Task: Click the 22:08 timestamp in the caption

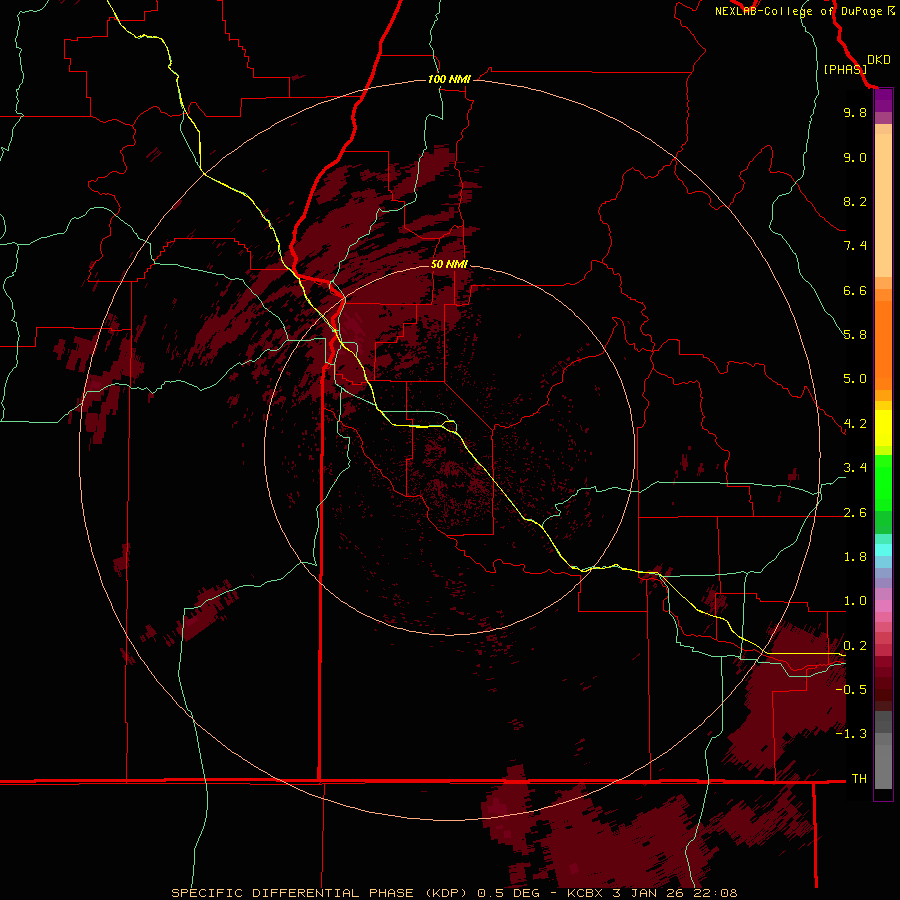Action: (x=715, y=893)
